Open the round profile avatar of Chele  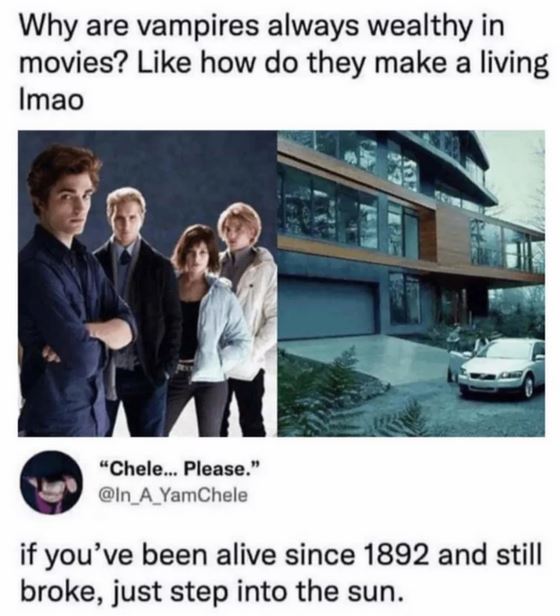(52, 482)
